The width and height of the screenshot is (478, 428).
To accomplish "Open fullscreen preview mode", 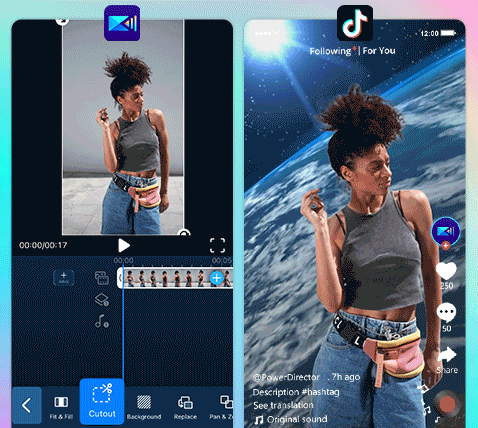I will (x=217, y=246).
